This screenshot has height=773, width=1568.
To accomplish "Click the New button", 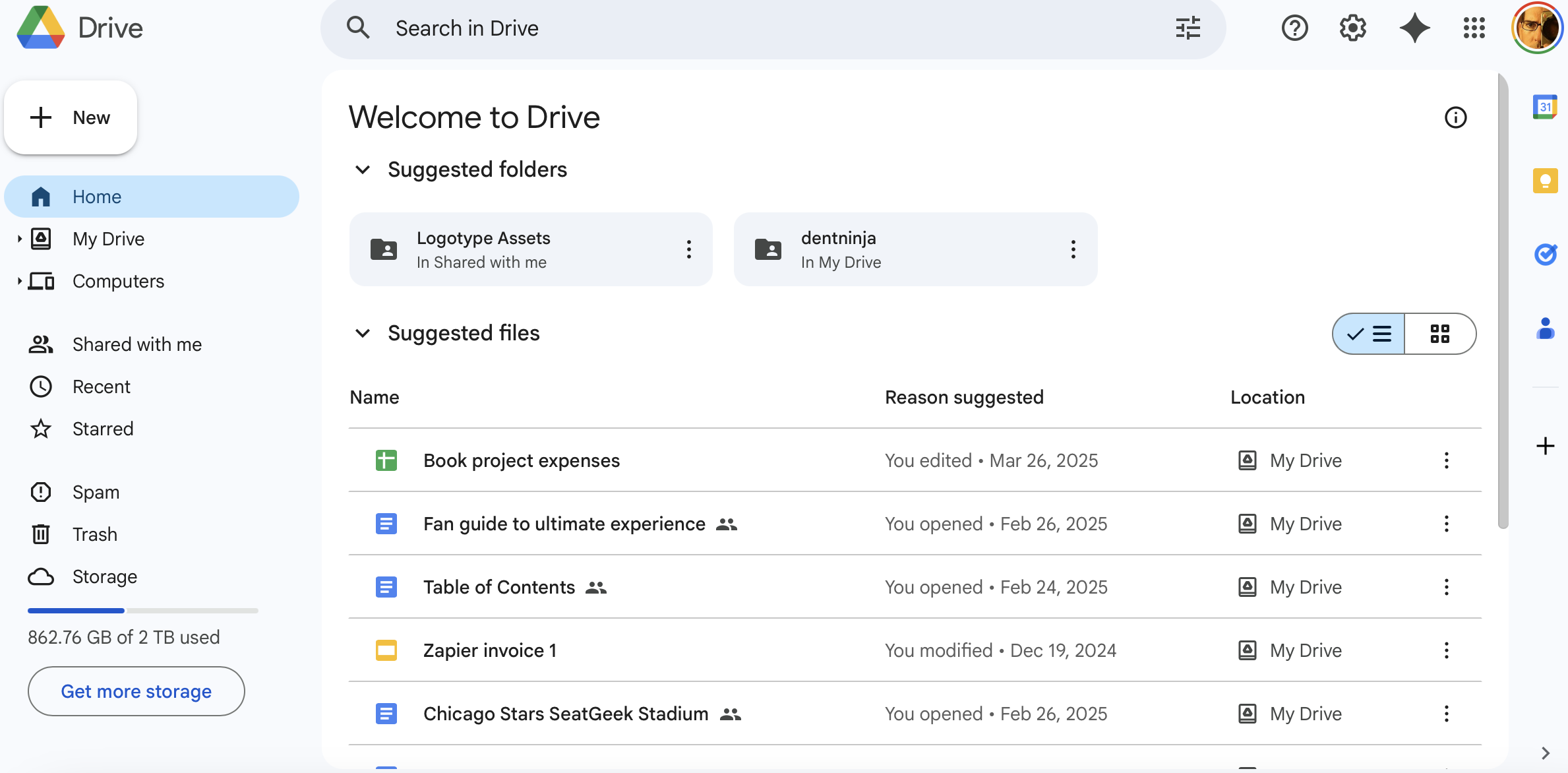I will pyautogui.click(x=71, y=117).
